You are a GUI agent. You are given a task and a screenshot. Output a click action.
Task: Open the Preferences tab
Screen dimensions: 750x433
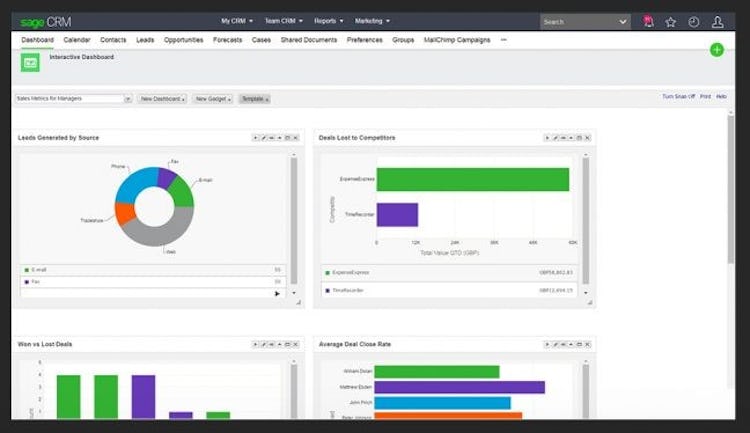point(364,40)
